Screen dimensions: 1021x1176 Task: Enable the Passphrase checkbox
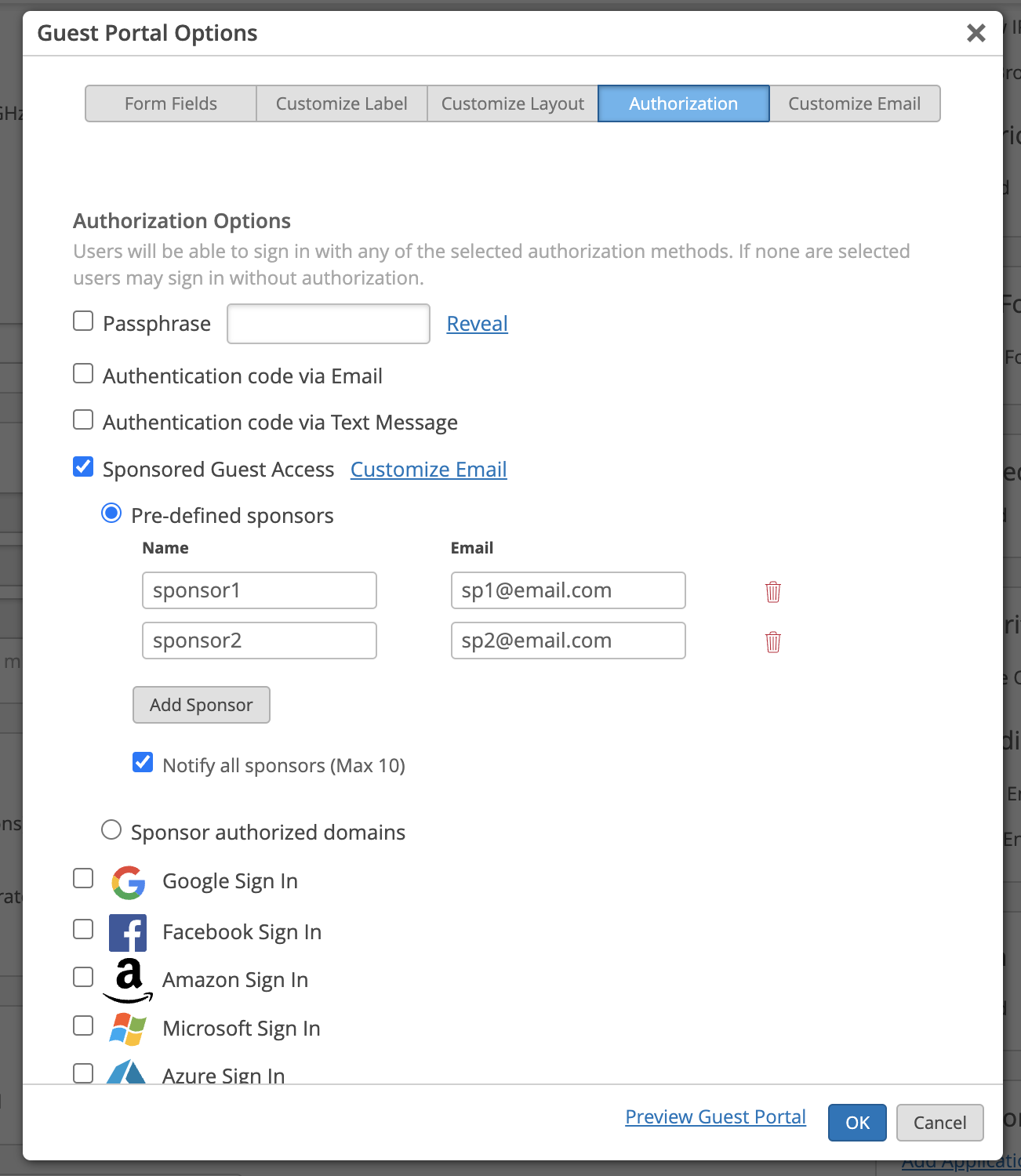click(83, 321)
